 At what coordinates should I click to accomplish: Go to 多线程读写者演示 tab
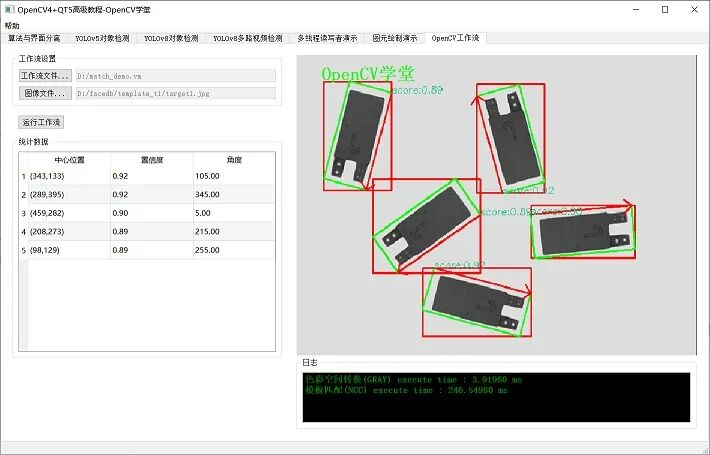pos(327,38)
